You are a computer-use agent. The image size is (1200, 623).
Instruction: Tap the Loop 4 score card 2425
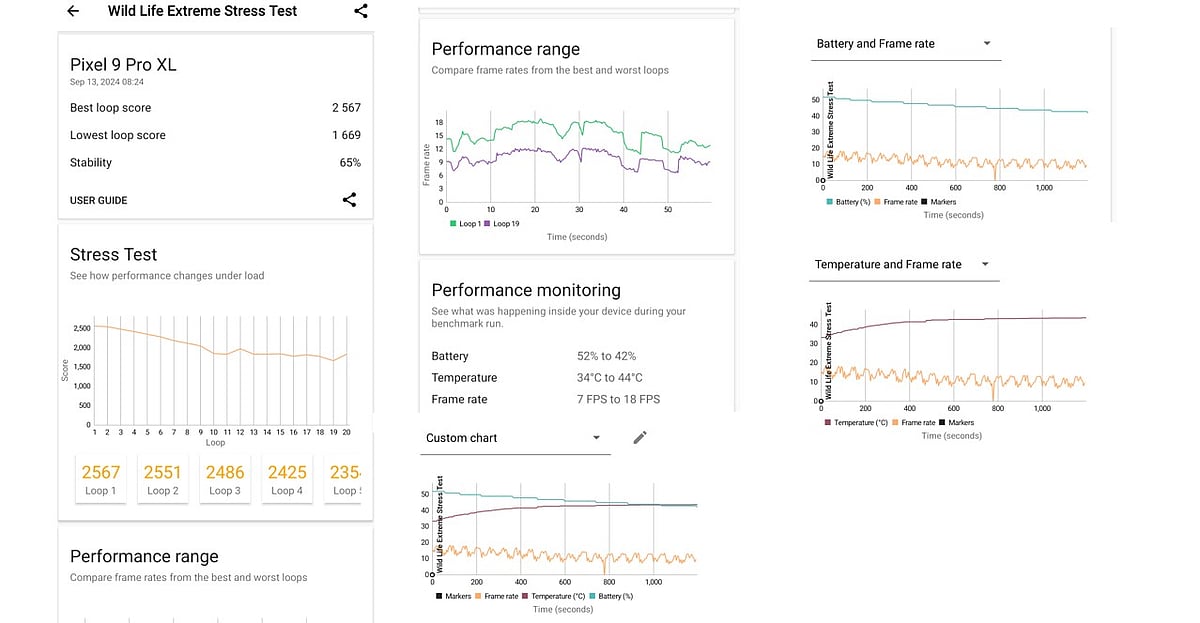click(x=287, y=479)
